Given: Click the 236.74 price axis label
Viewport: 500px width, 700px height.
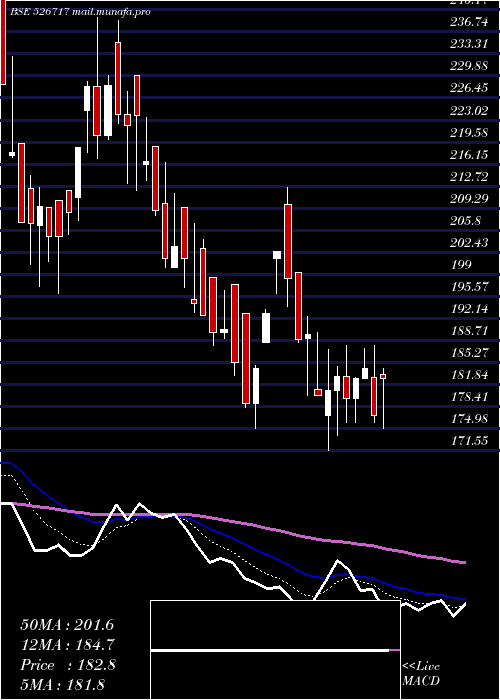Looking at the screenshot, I should (469, 22).
